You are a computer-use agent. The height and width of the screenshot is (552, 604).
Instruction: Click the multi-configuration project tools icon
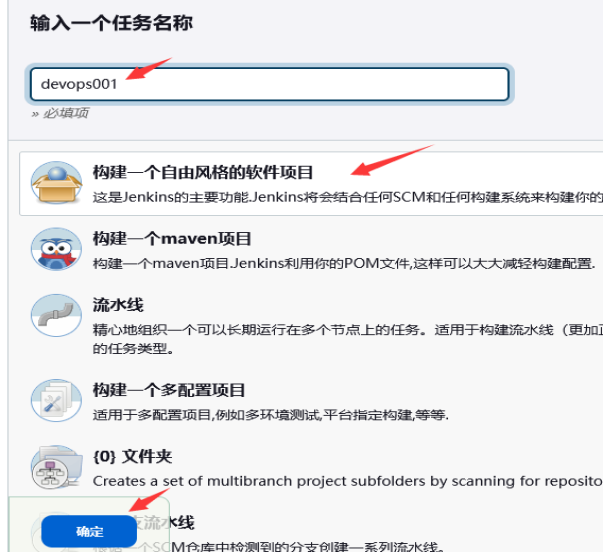[56, 400]
